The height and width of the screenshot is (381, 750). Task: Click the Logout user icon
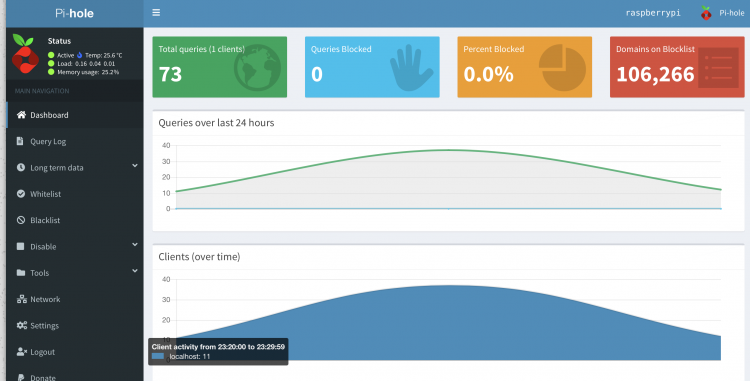pyautogui.click(x=22, y=352)
